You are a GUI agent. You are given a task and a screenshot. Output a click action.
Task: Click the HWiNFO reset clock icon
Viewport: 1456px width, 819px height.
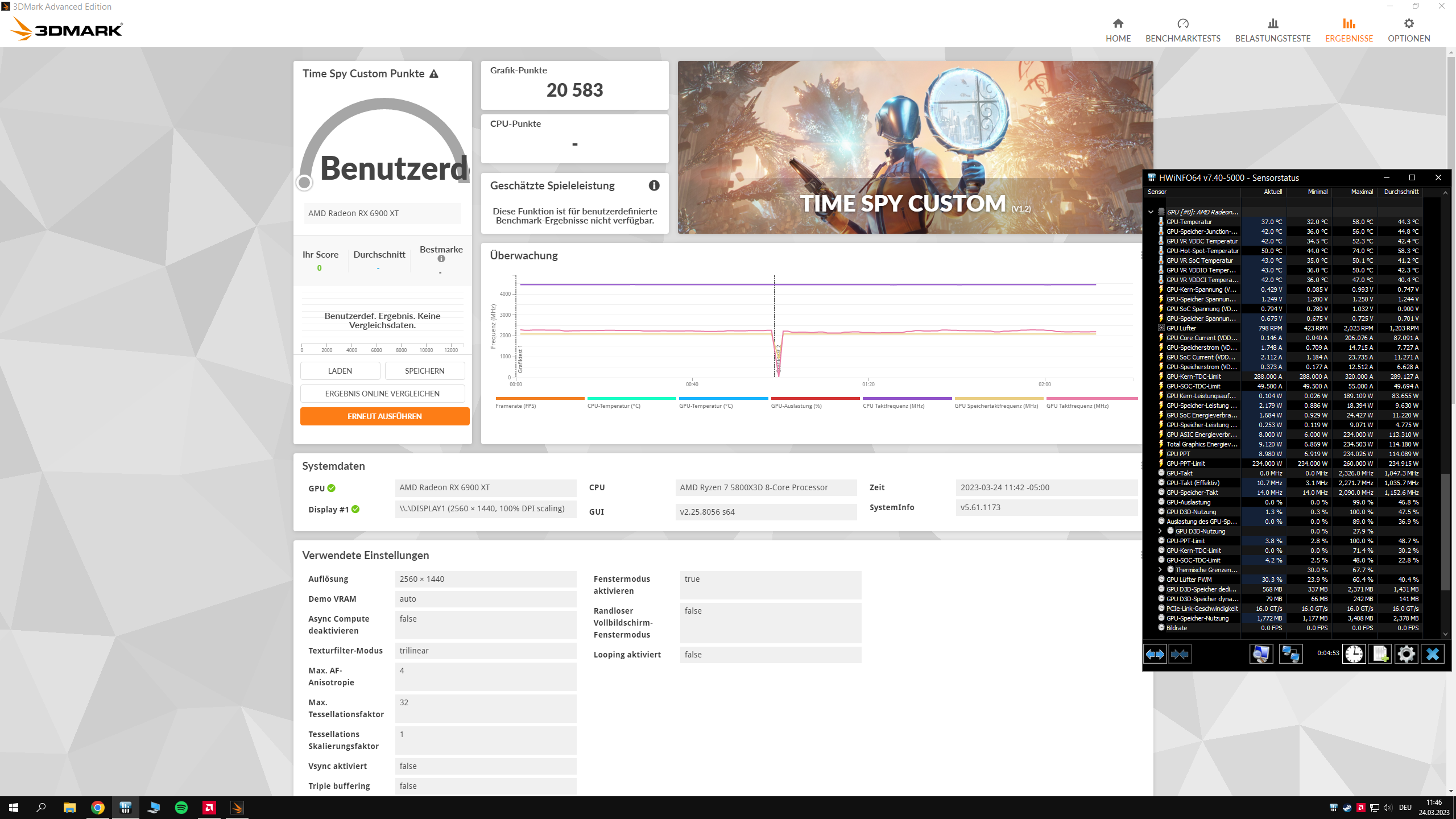[x=1354, y=654]
